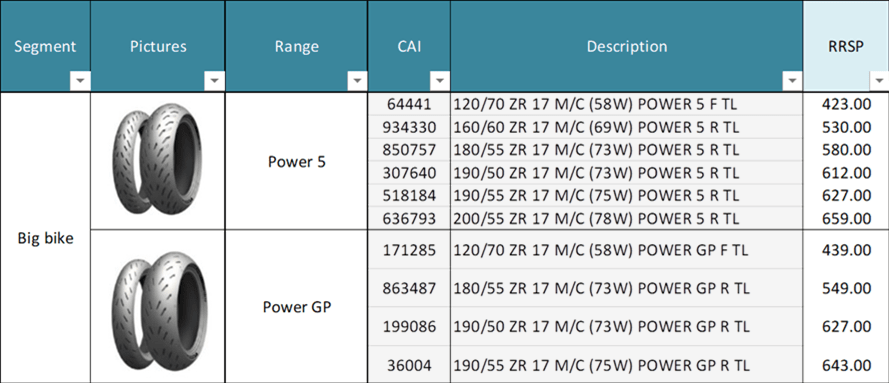Image resolution: width=889 pixels, height=383 pixels.
Task: Select the RRSP price 612.00 cell
Action: coord(846,172)
